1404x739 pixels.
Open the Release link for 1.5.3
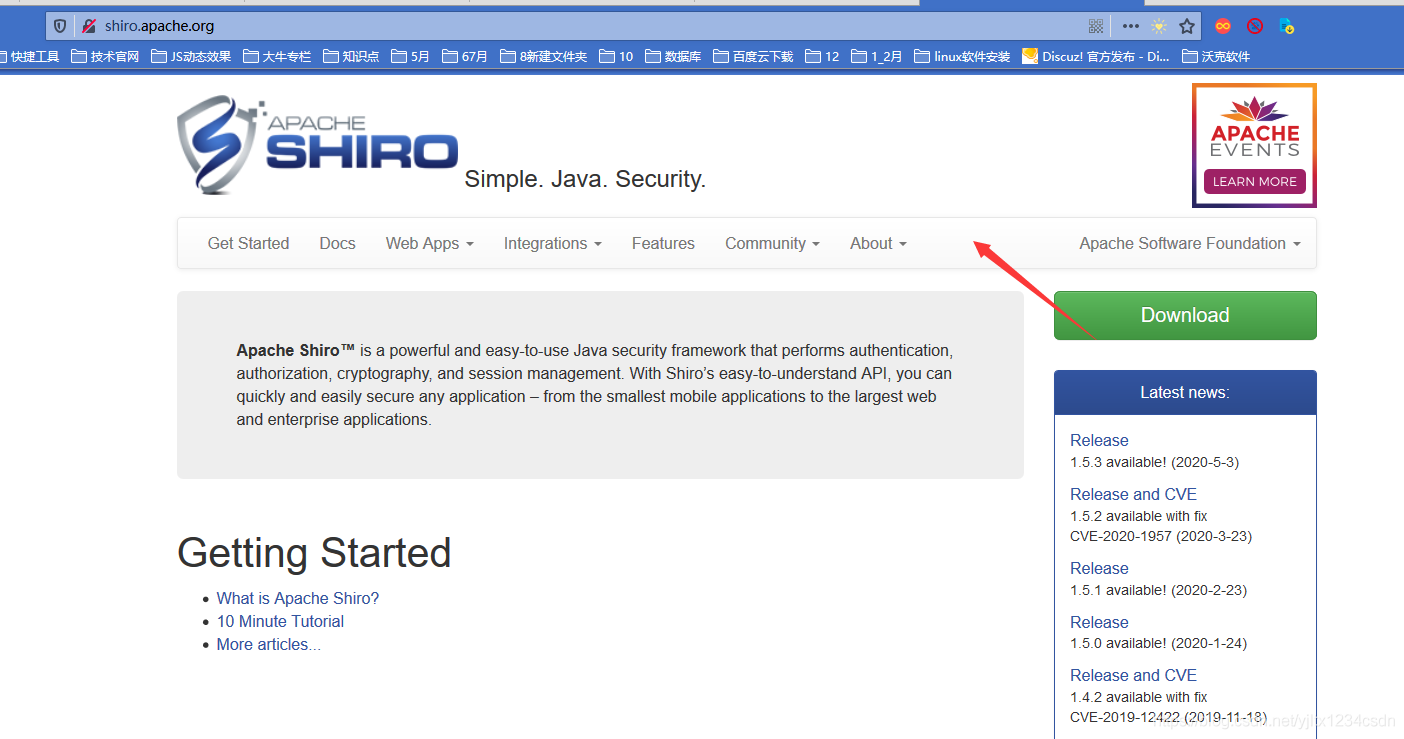pos(1099,440)
